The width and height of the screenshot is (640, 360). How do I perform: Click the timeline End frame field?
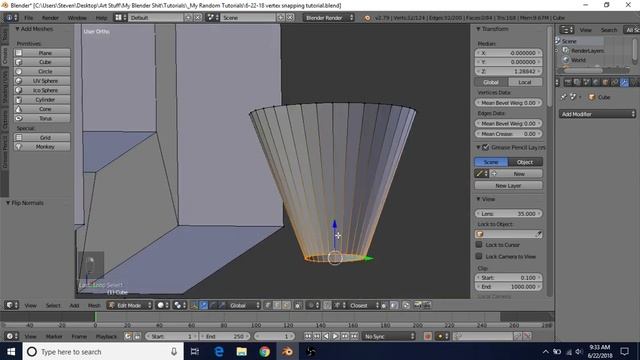[224, 336]
